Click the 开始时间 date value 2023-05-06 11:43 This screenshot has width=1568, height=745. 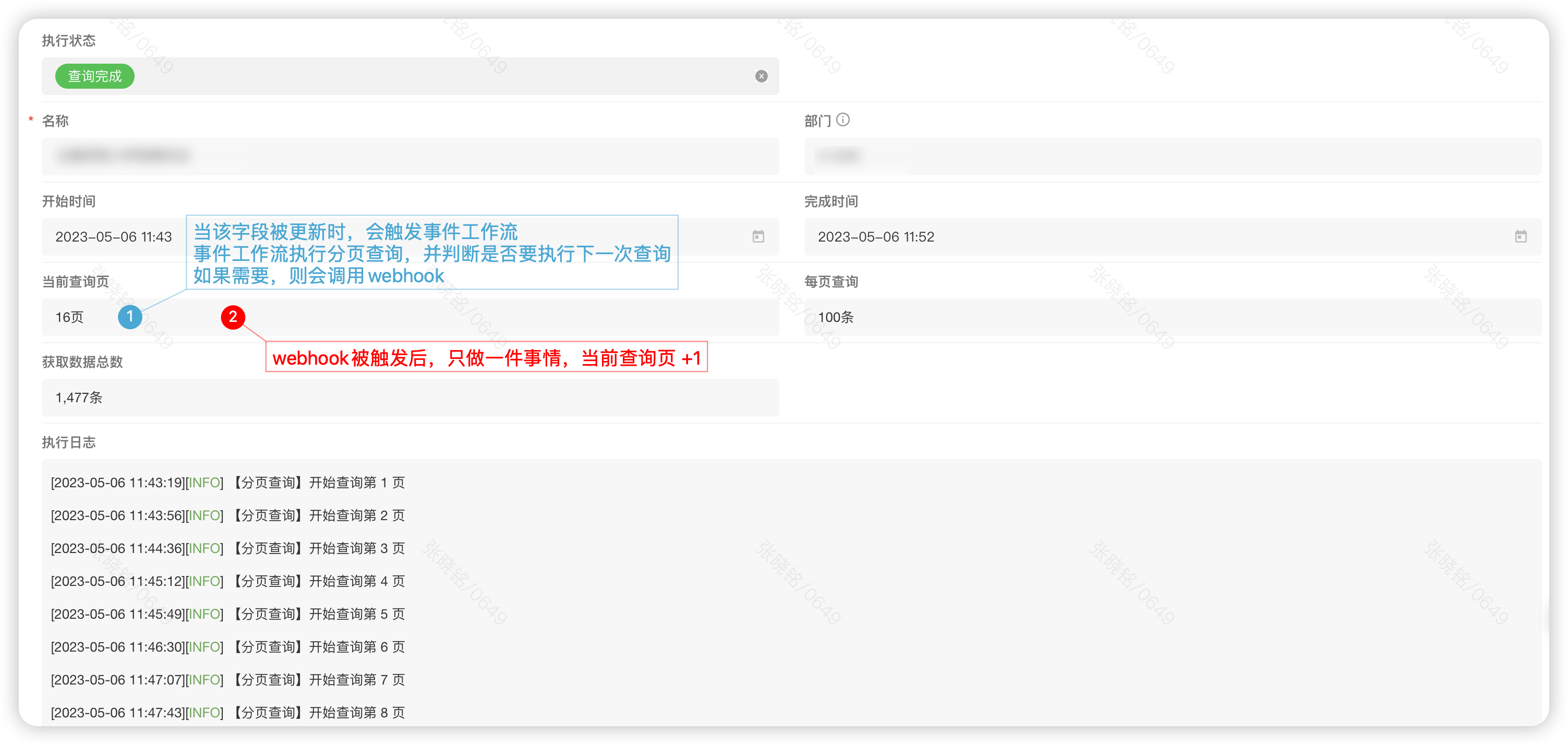click(x=114, y=237)
